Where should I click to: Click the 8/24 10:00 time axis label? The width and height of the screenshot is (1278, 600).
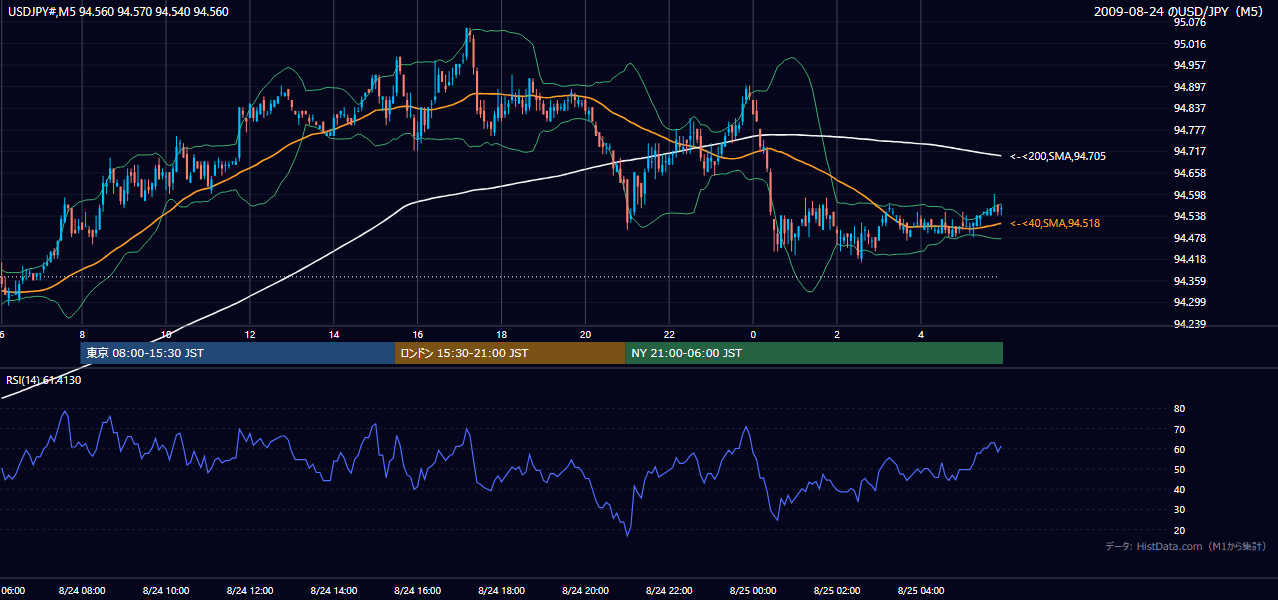166,590
